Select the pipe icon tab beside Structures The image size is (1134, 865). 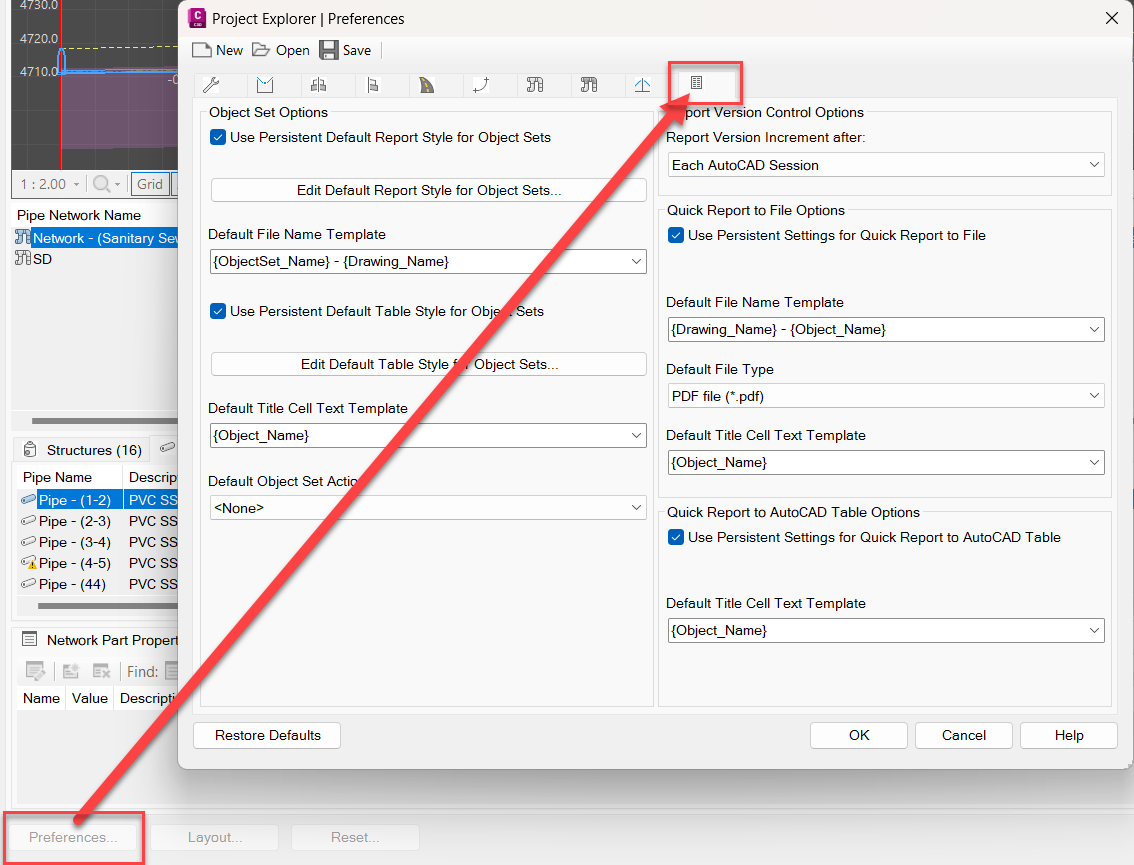(x=166, y=448)
